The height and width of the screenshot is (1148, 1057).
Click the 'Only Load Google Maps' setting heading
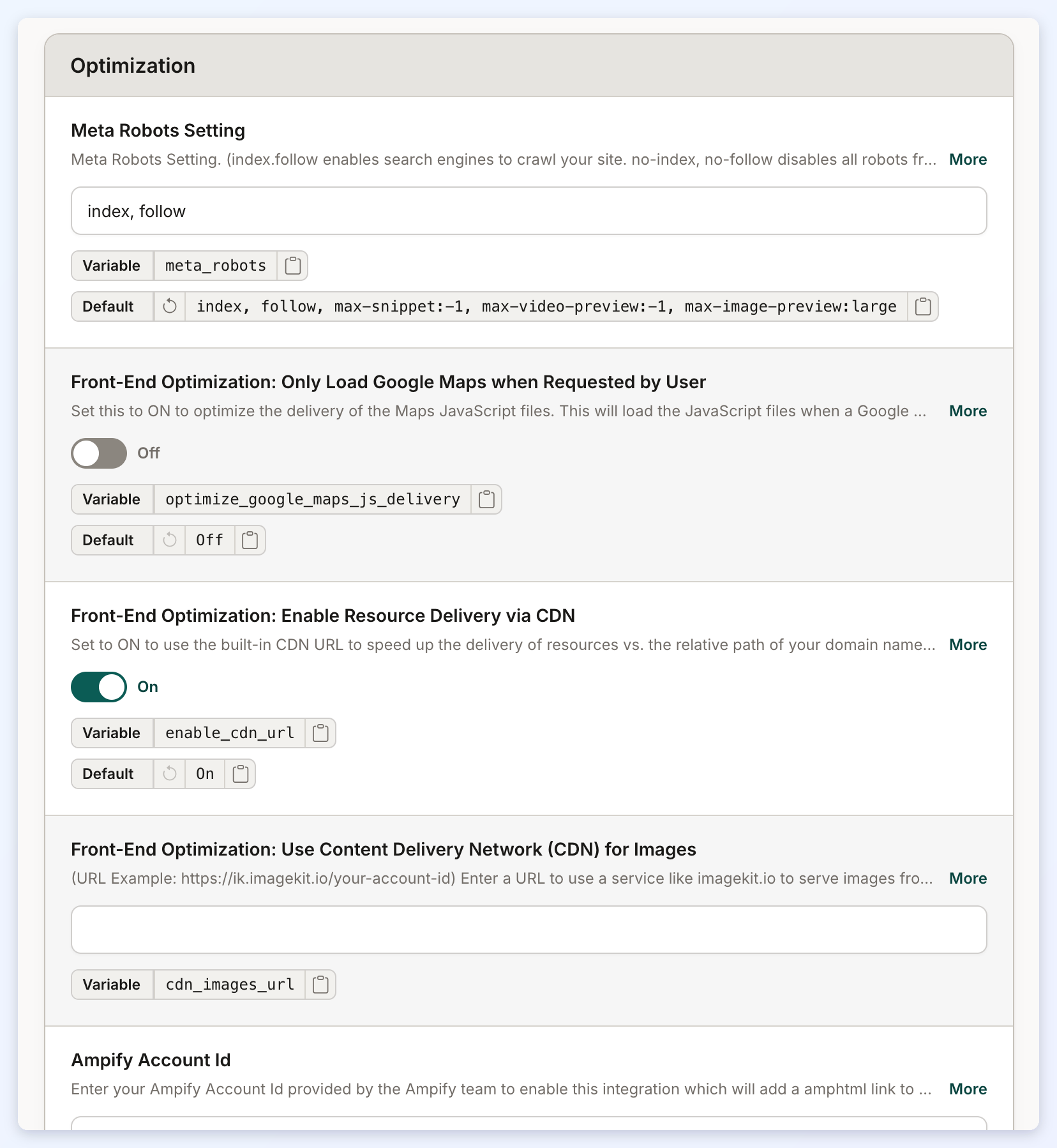pyautogui.click(x=388, y=382)
